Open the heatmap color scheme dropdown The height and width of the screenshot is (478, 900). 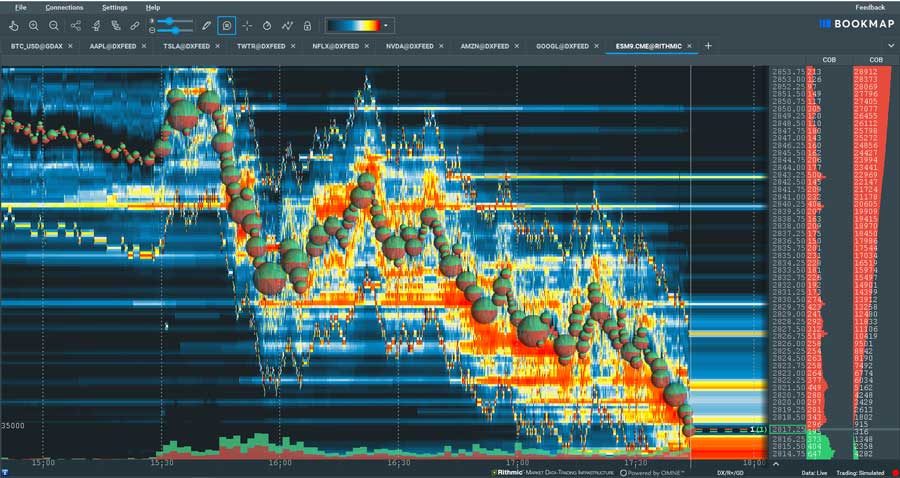point(387,25)
